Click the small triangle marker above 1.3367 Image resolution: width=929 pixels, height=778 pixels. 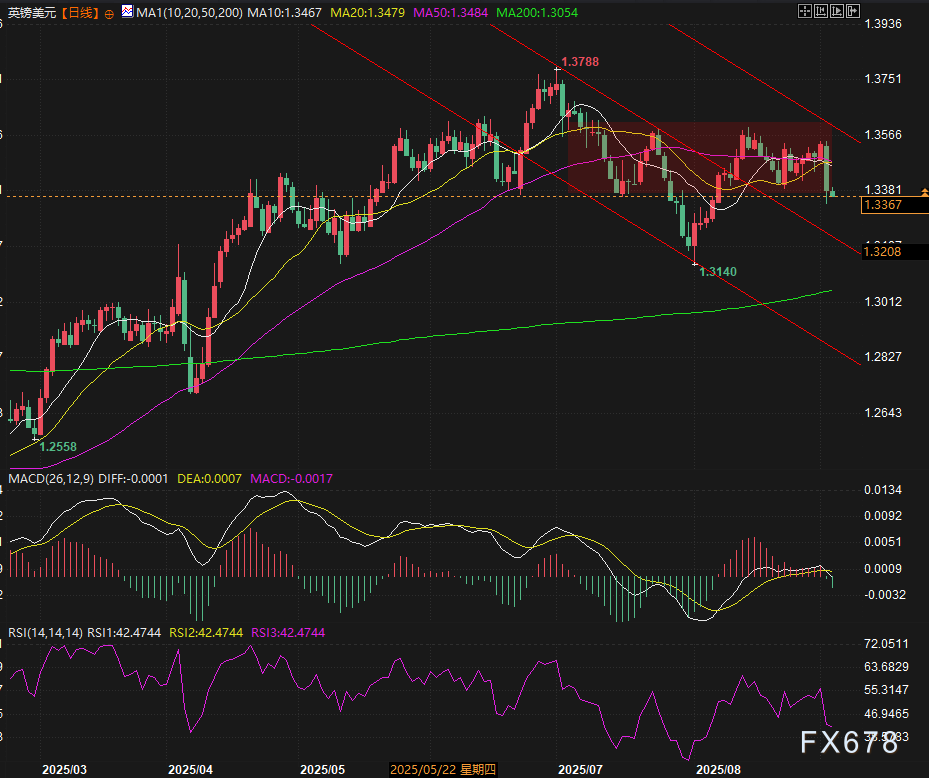[924, 191]
